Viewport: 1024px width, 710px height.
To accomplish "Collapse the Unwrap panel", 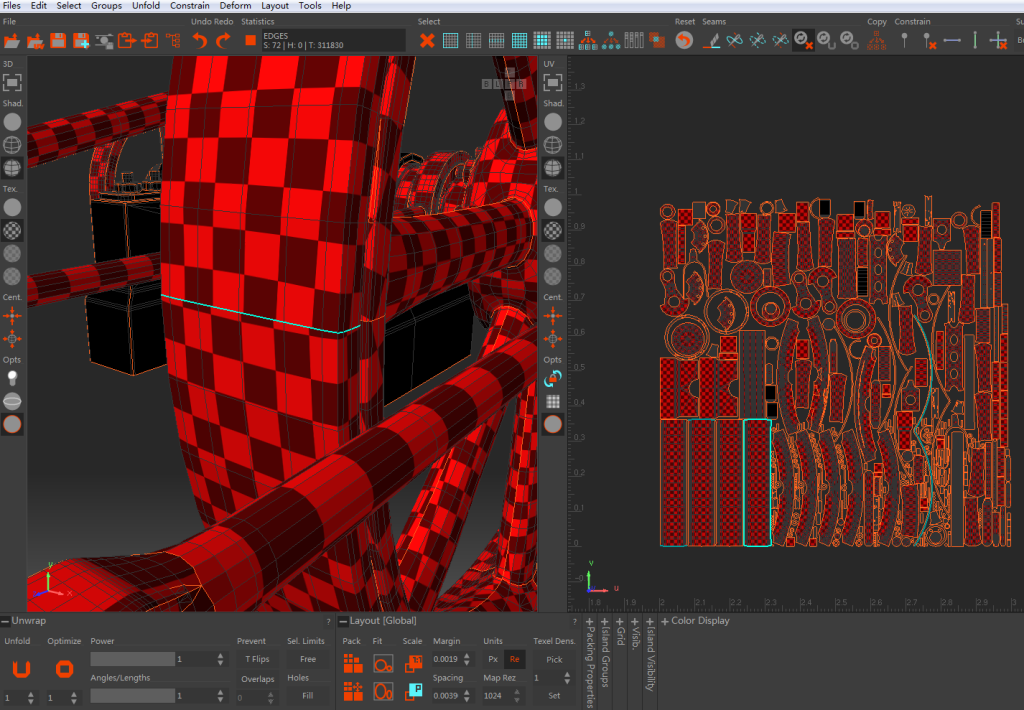I will (5, 621).
